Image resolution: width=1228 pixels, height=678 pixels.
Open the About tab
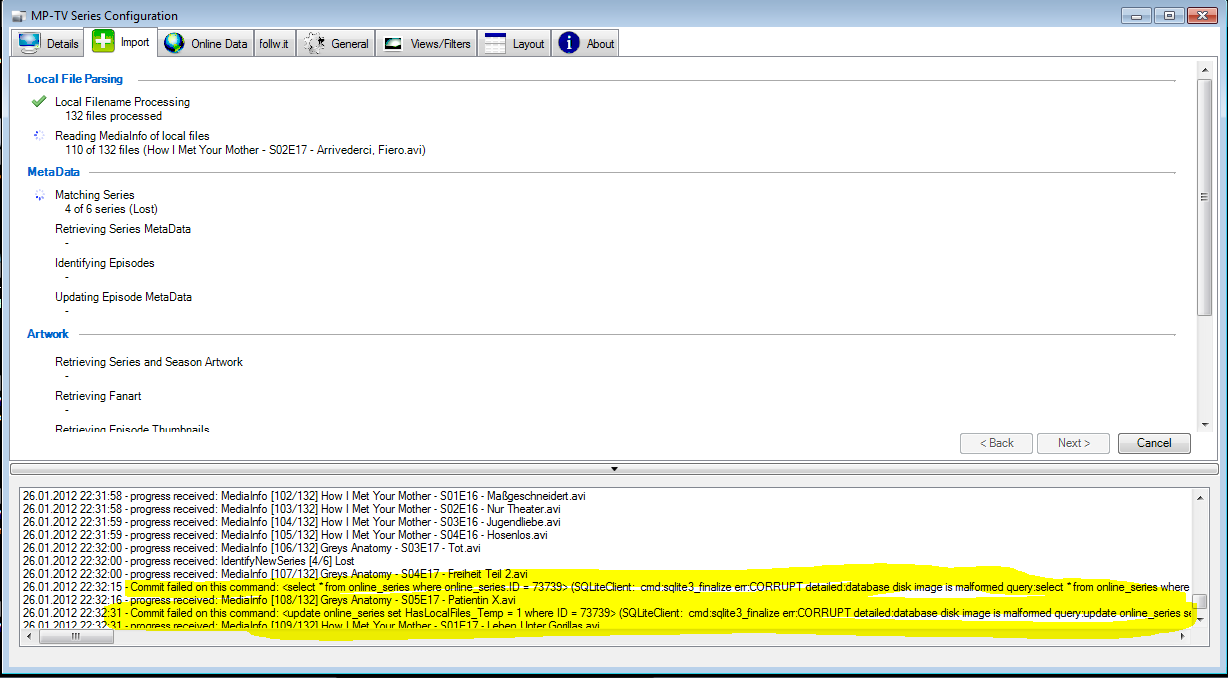[600, 44]
